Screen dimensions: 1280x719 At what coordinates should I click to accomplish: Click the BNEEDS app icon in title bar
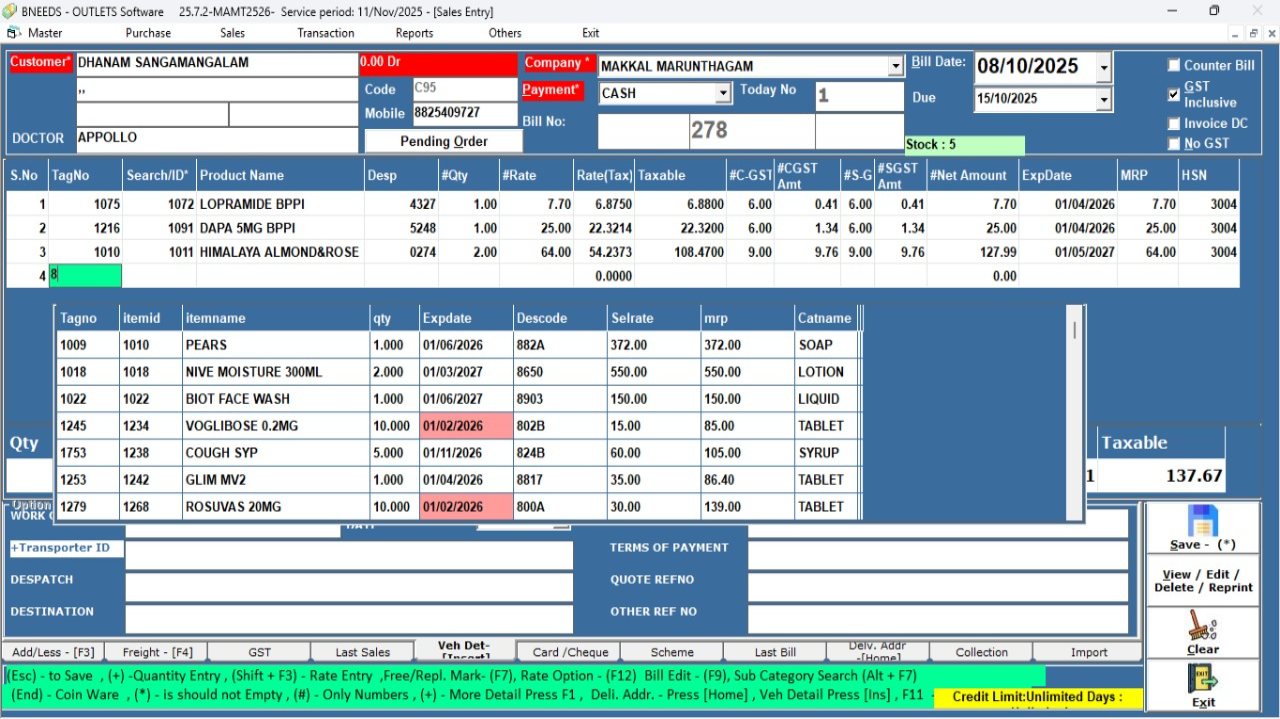click(11, 11)
